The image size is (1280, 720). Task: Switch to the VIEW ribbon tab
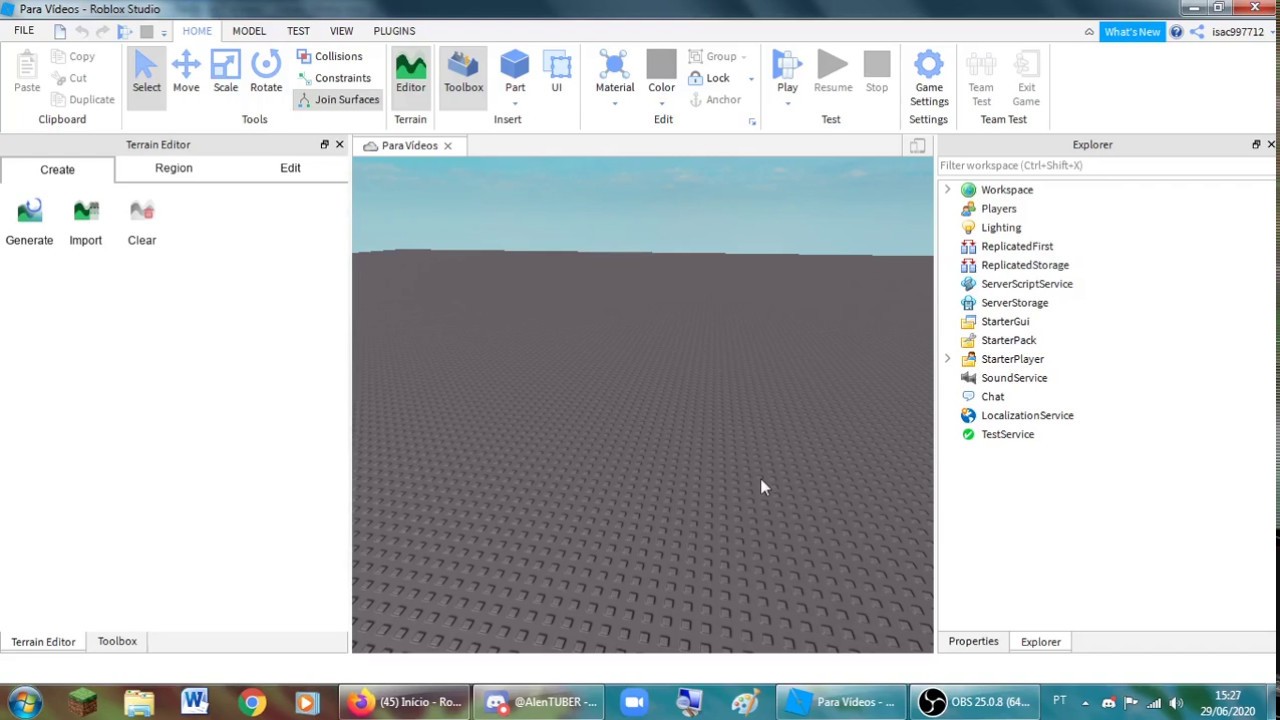pyautogui.click(x=341, y=31)
